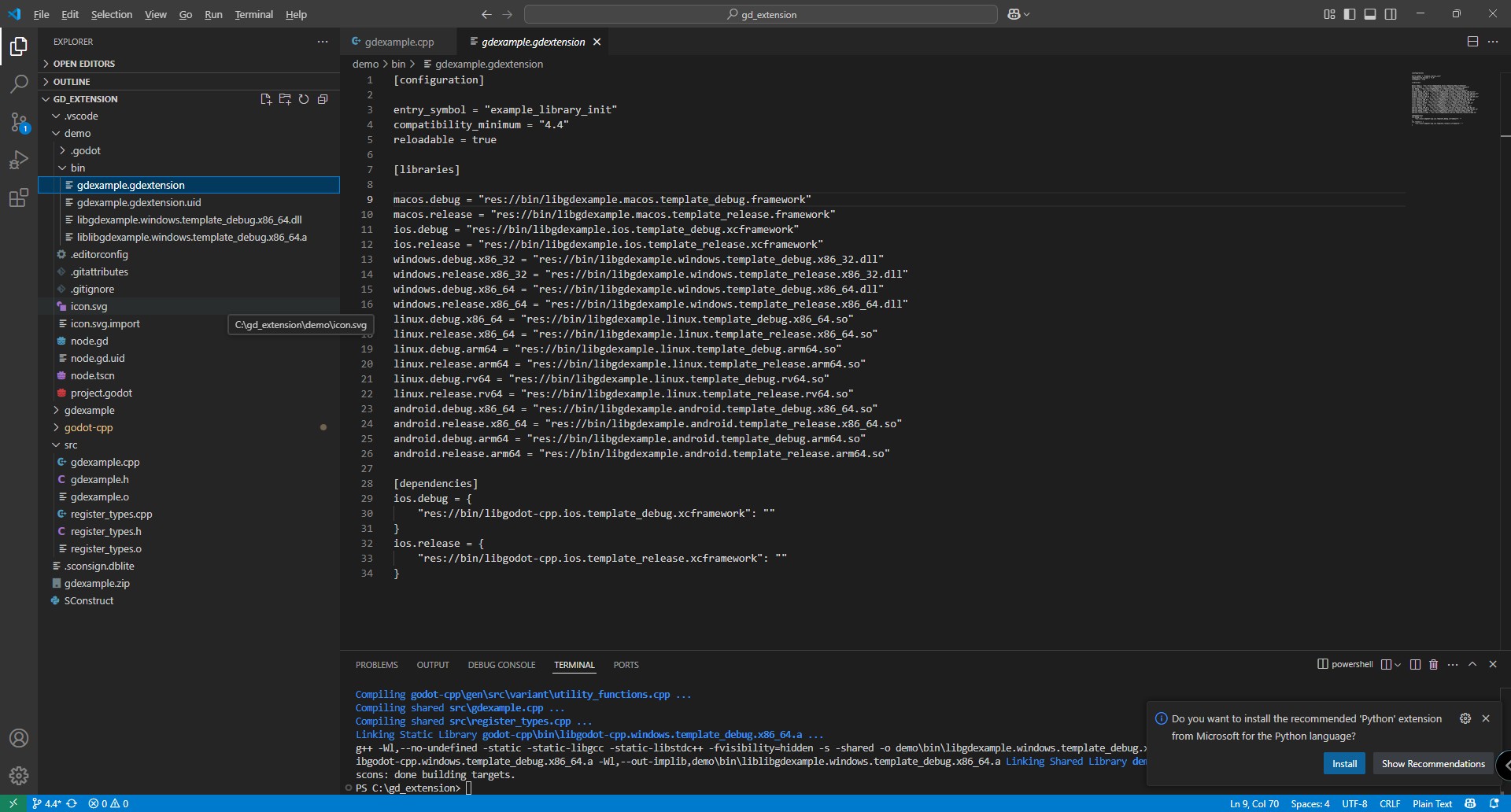Open editor more actions menu
The image size is (1511, 812).
pos(1493,42)
